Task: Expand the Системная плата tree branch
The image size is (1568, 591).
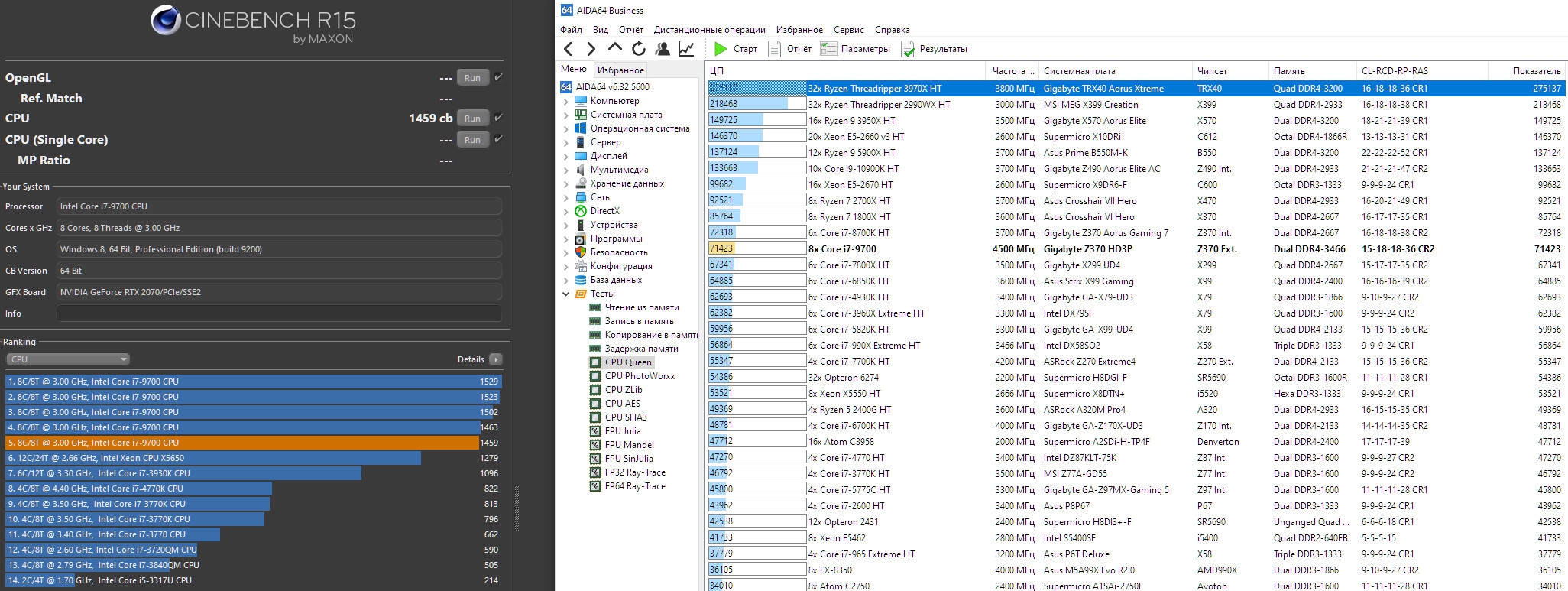Action: point(566,115)
